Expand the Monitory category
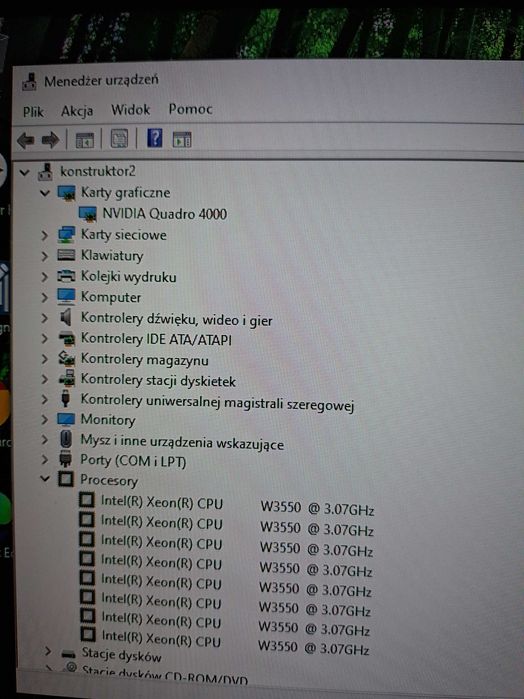The height and width of the screenshot is (699, 524). coord(44,419)
